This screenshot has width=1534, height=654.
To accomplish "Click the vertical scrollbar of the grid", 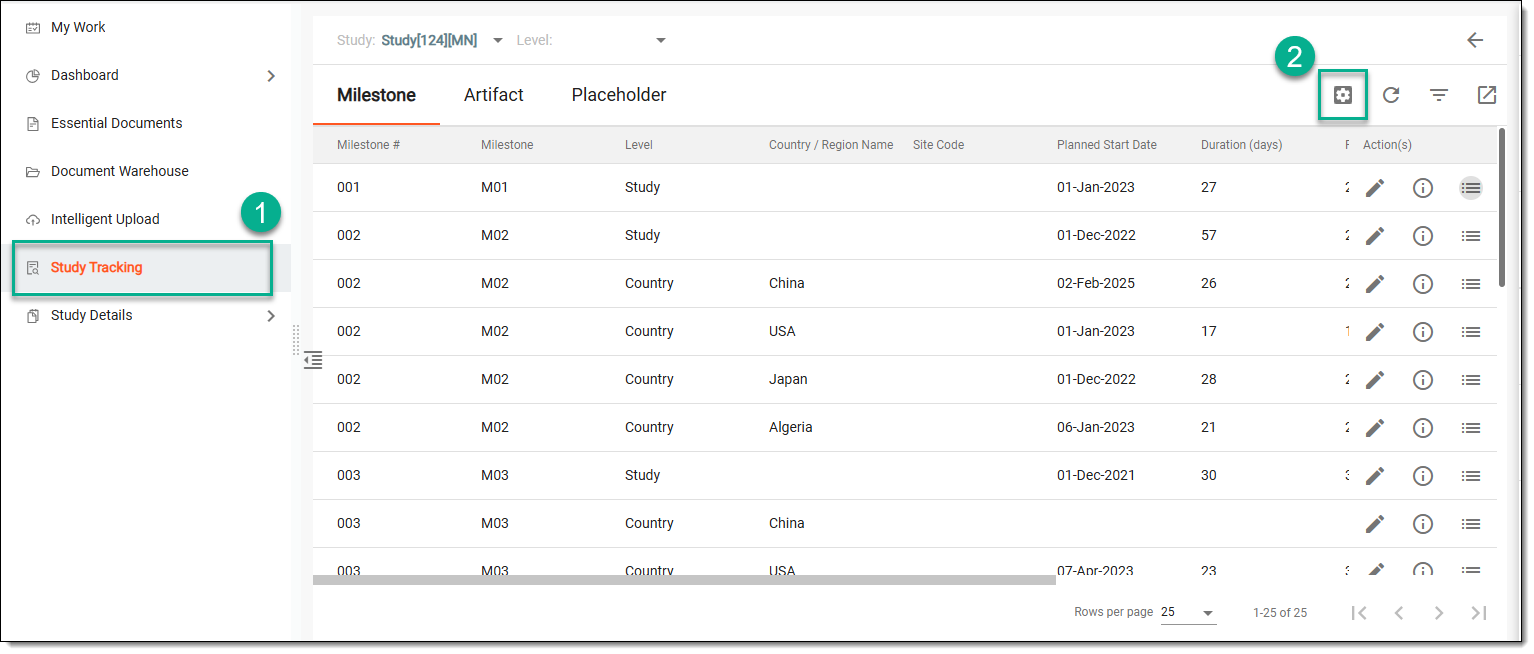I will 1501,207.
